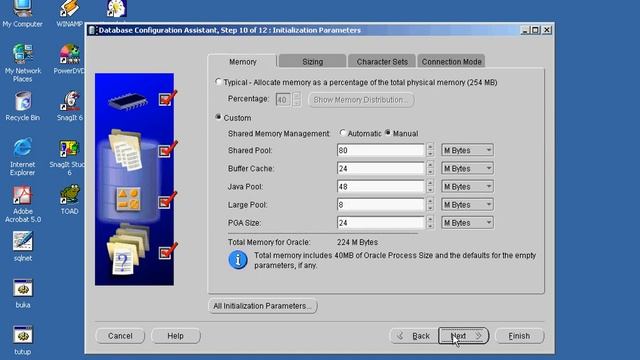Click the question mark documents image

click(x=127, y=249)
